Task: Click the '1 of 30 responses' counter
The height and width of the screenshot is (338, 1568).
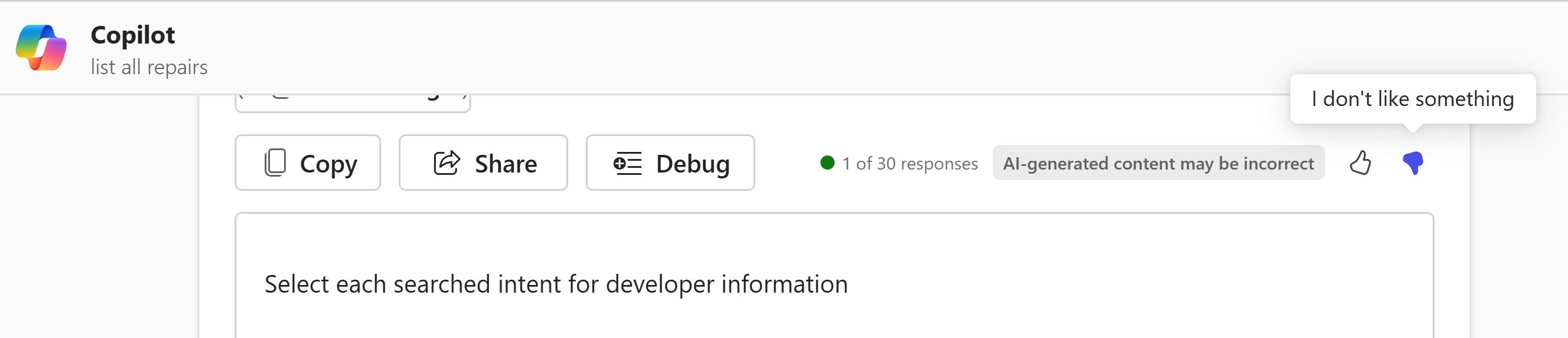Action: 910,163
